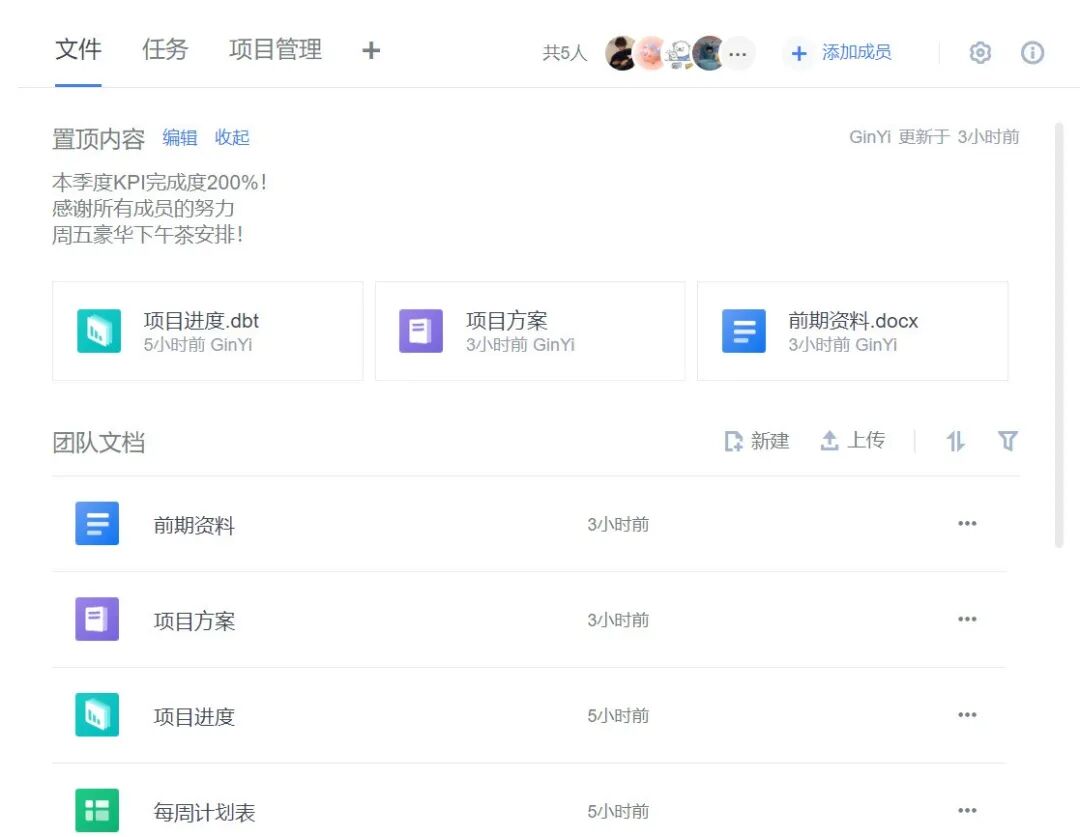Open settings via the gear icon
Image resolution: width=1080 pixels, height=837 pixels.
pos(981,52)
